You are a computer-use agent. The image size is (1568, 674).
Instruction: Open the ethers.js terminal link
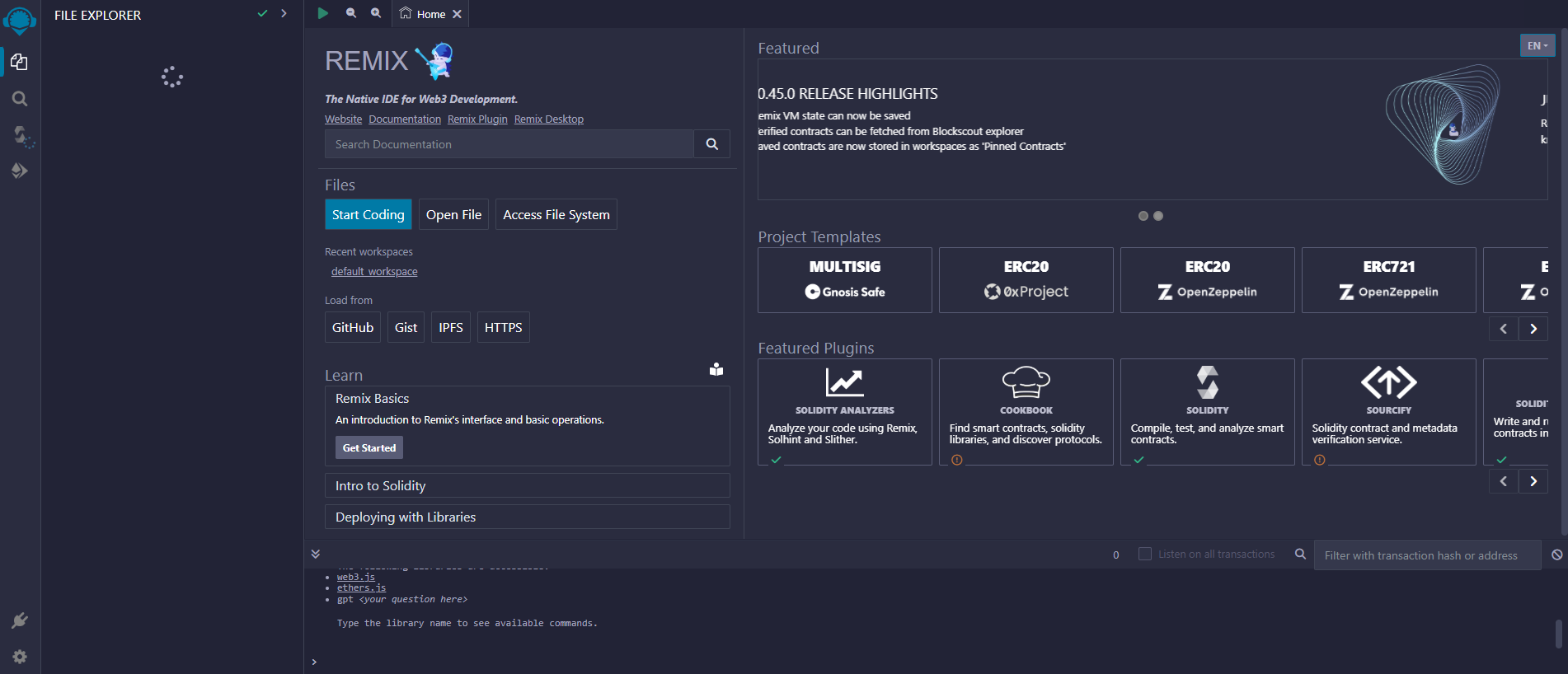(361, 587)
